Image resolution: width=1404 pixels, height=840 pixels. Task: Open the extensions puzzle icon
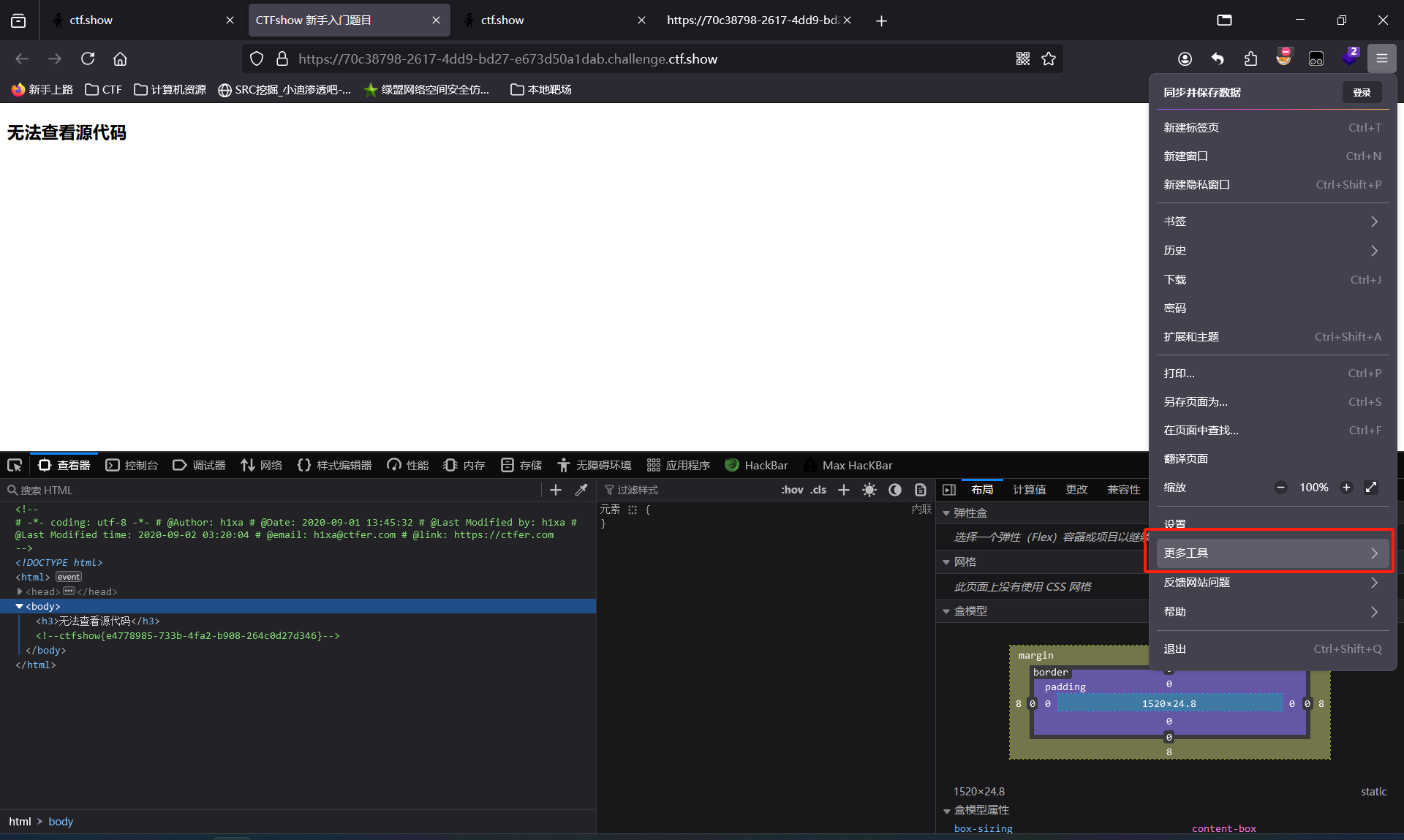pyautogui.click(x=1250, y=58)
